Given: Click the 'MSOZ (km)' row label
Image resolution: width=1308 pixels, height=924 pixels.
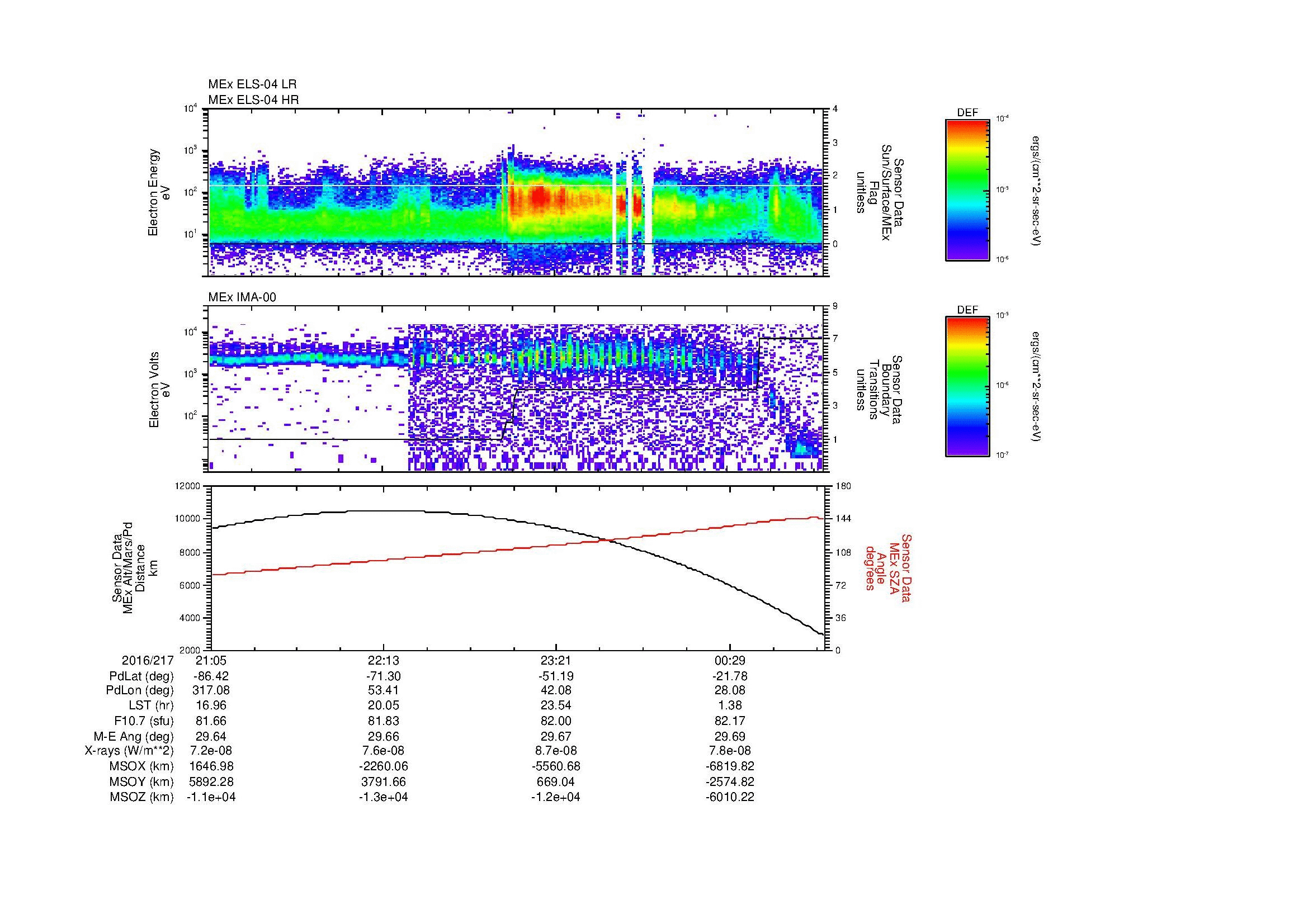Looking at the screenshot, I should point(142,797).
